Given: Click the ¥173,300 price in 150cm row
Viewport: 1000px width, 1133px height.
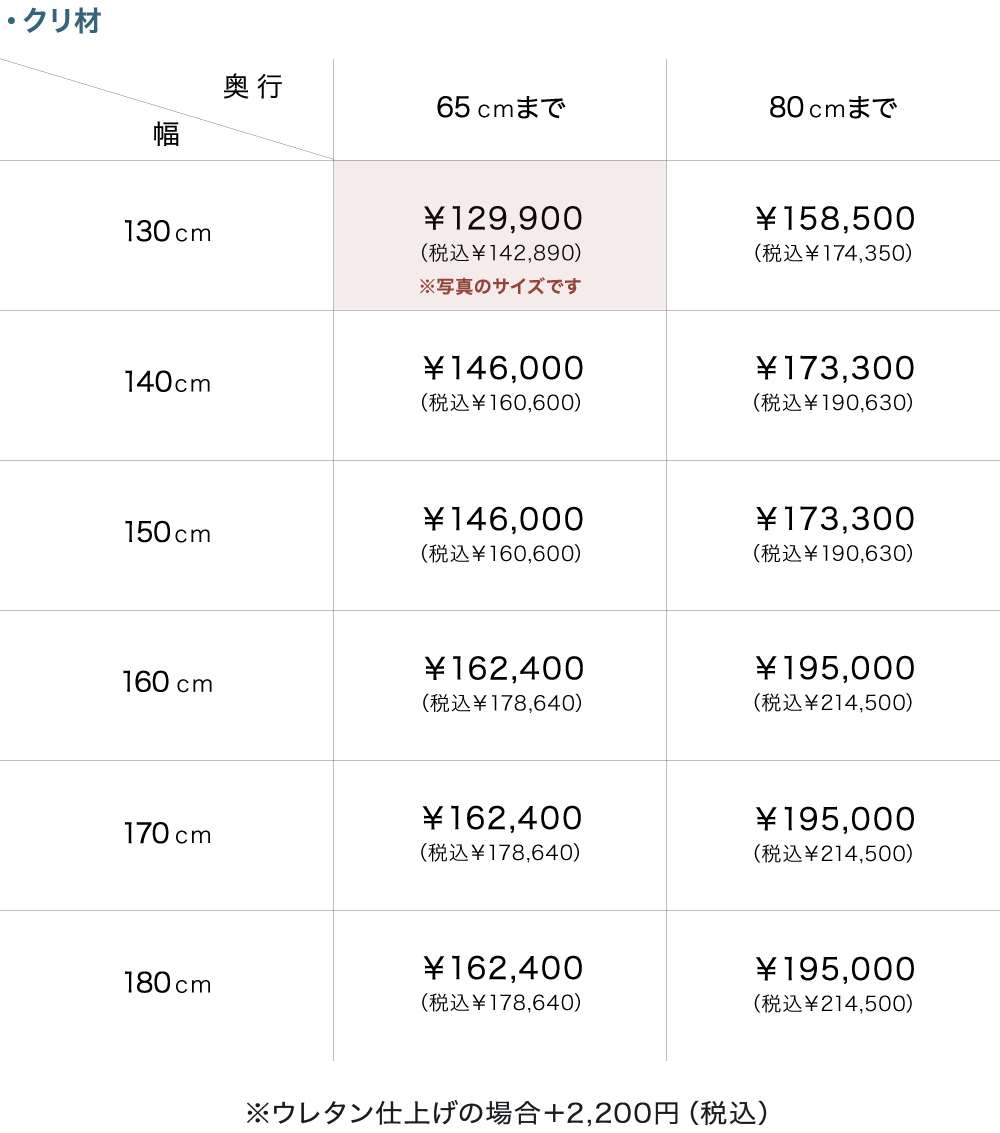Looking at the screenshot, I should 833,520.
